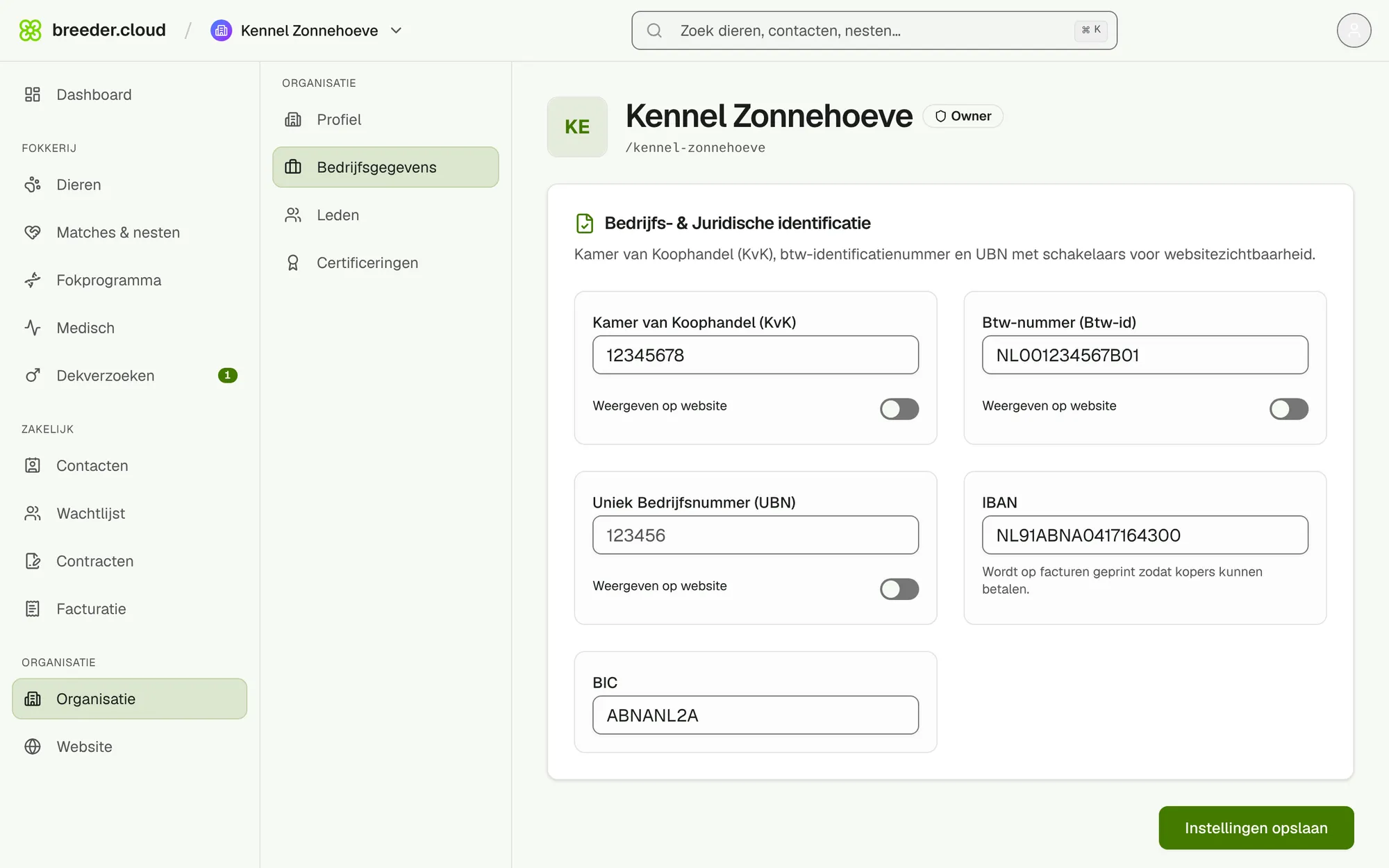Click the Cmd K shortcut hint
The image size is (1389, 868).
[1091, 30]
